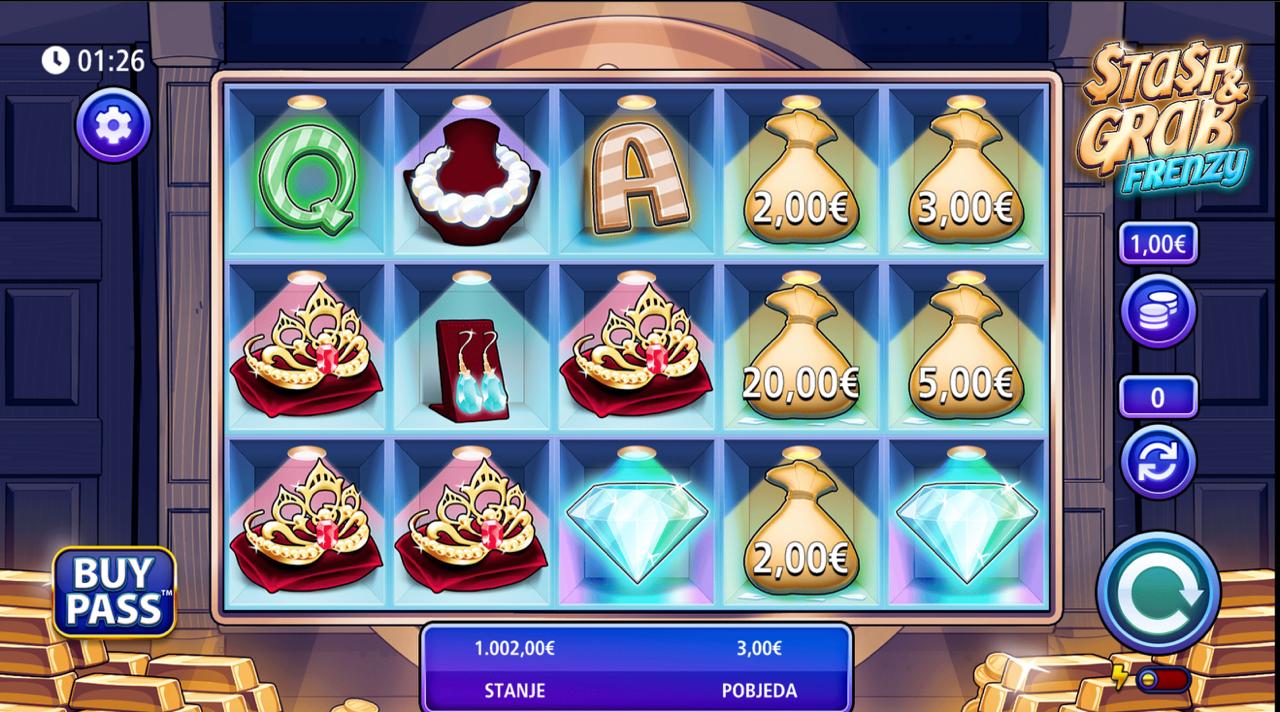Click the POBJEDA win amount display
Image resolution: width=1280 pixels, height=712 pixels.
click(759, 668)
